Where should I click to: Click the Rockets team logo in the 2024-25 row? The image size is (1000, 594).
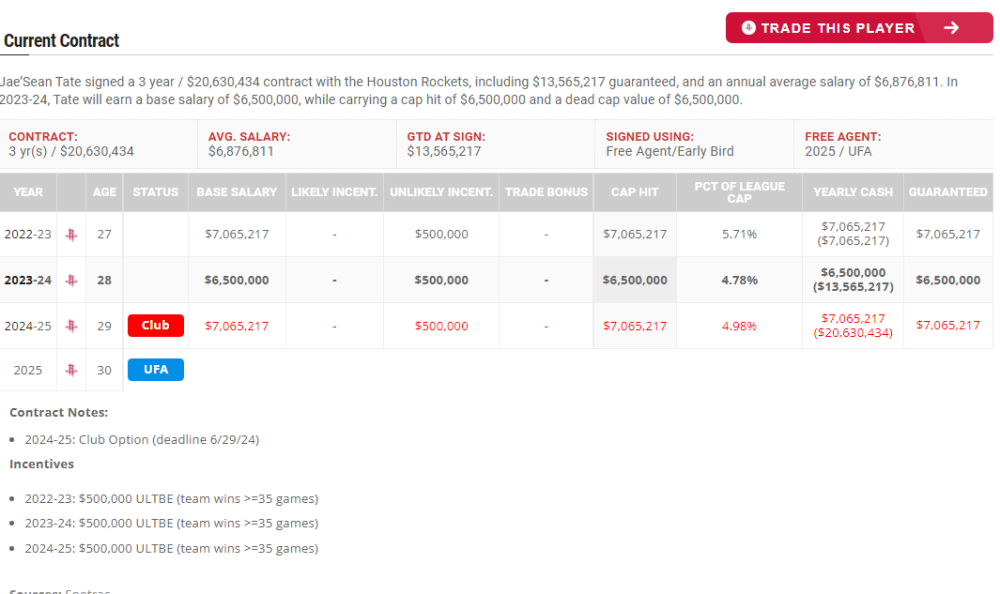tap(71, 326)
